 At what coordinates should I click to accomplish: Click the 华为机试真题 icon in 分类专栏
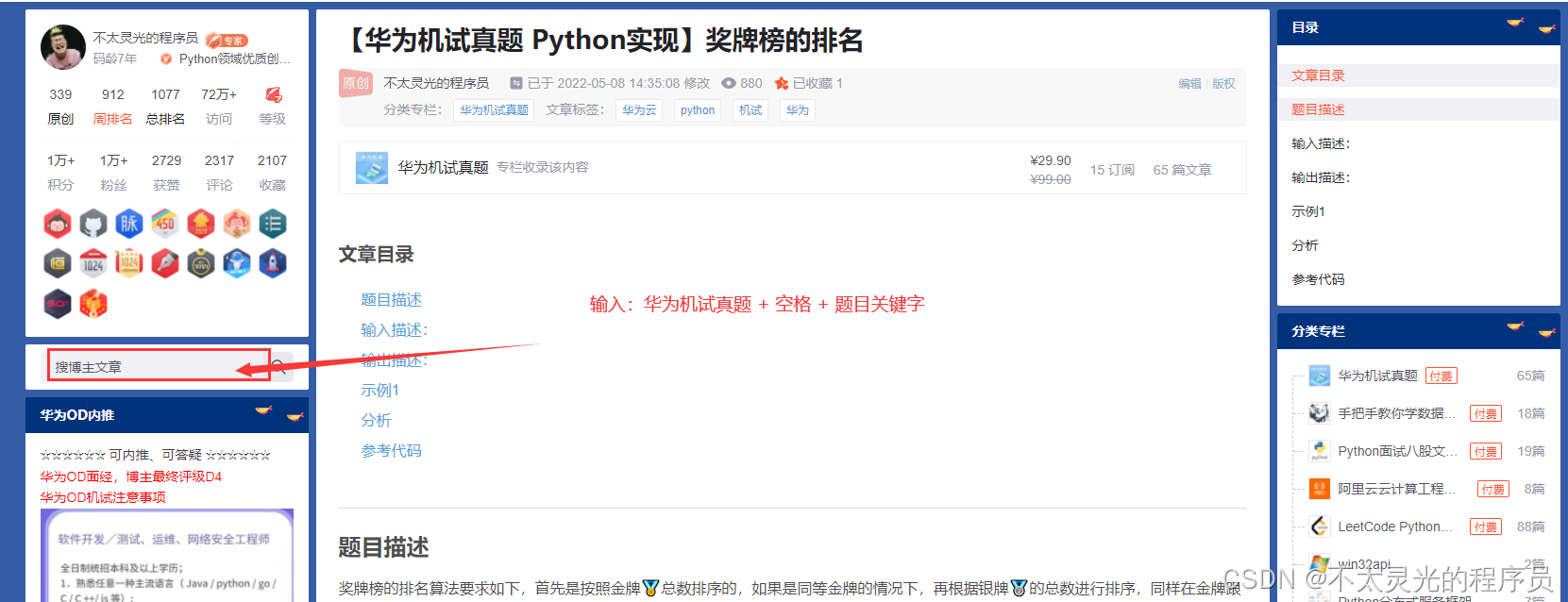click(x=1320, y=376)
